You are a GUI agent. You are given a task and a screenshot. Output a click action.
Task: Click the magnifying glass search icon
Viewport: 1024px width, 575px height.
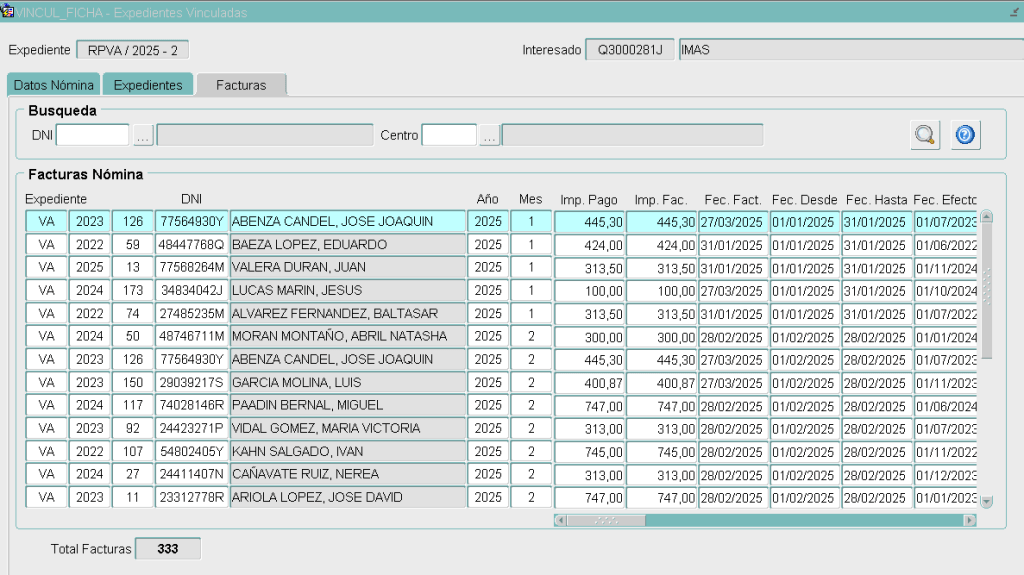pyautogui.click(x=925, y=135)
